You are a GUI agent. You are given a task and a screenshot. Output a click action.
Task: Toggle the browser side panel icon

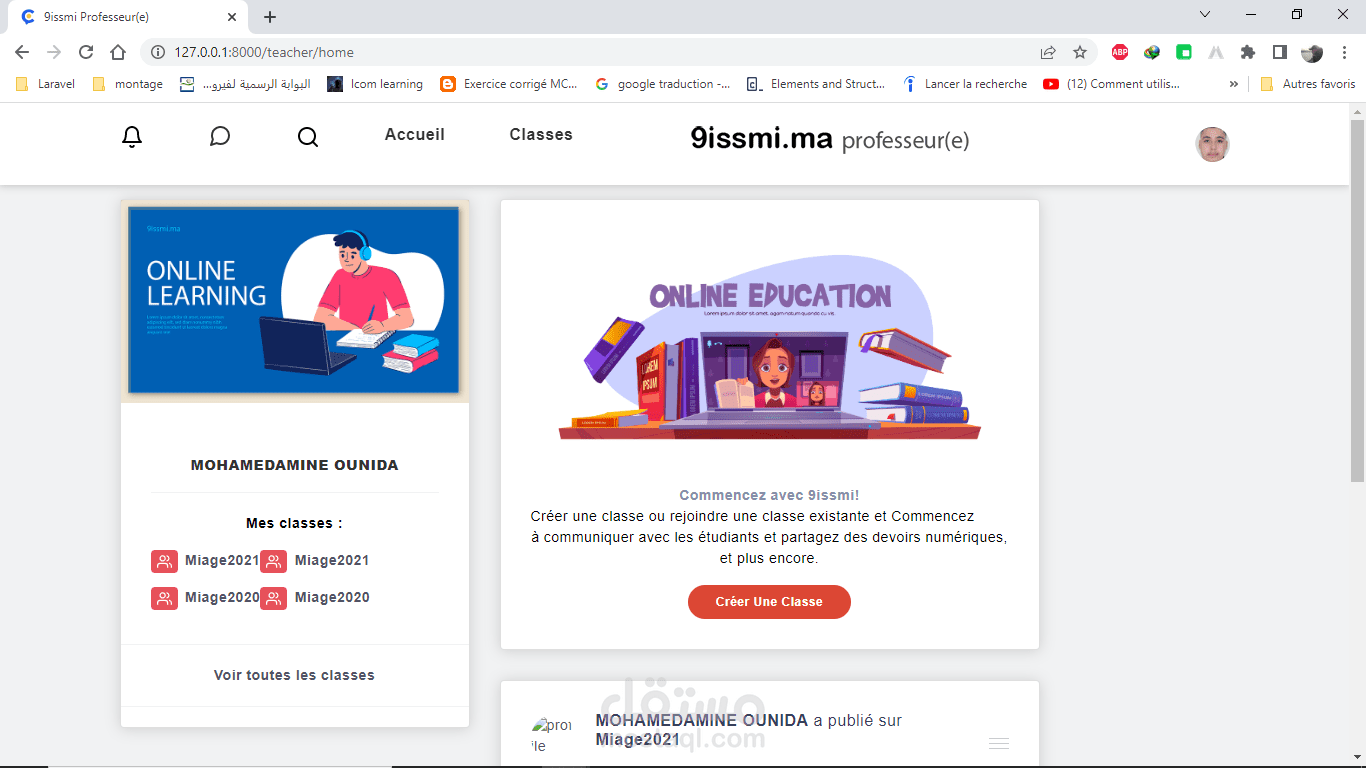(1280, 52)
